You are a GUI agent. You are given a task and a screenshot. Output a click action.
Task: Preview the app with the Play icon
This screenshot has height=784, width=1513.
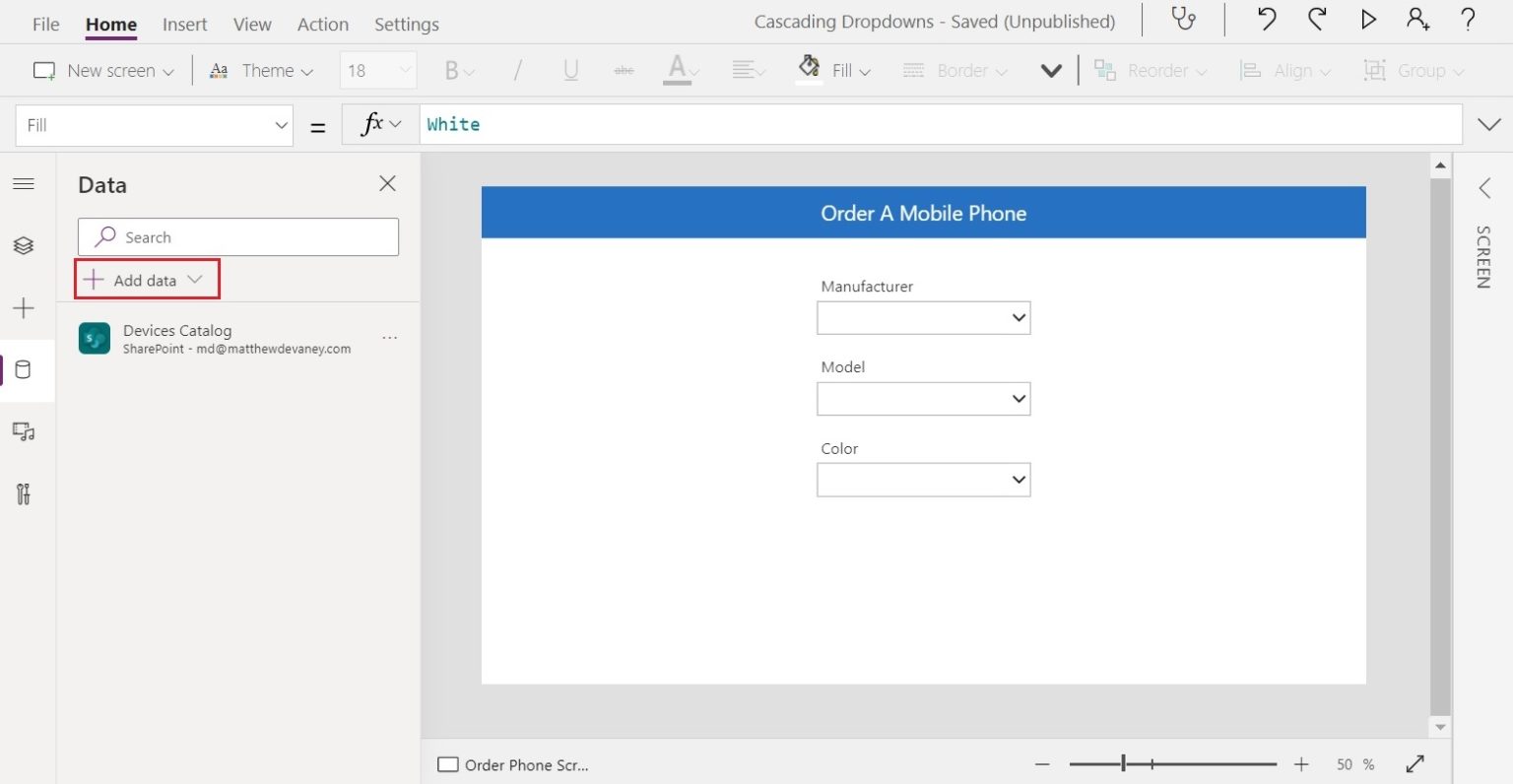pos(1368,20)
